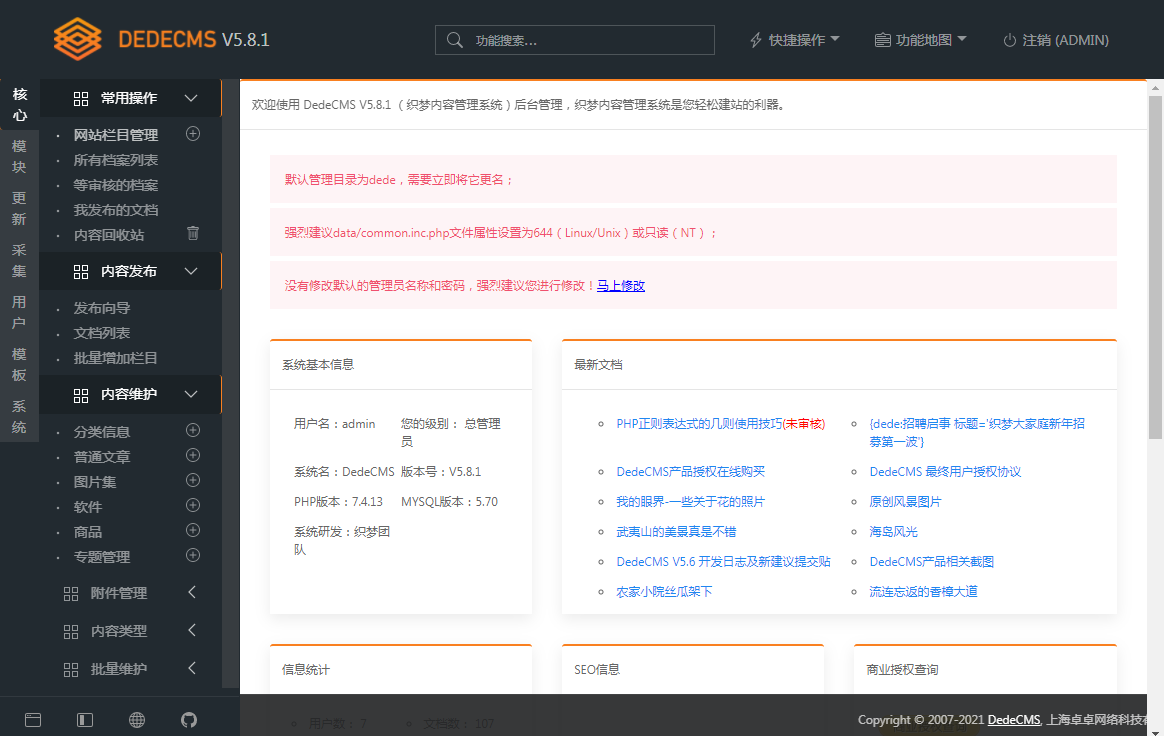Click inside the 功能搜索 search field
This screenshot has width=1164, height=736.
click(x=575, y=40)
